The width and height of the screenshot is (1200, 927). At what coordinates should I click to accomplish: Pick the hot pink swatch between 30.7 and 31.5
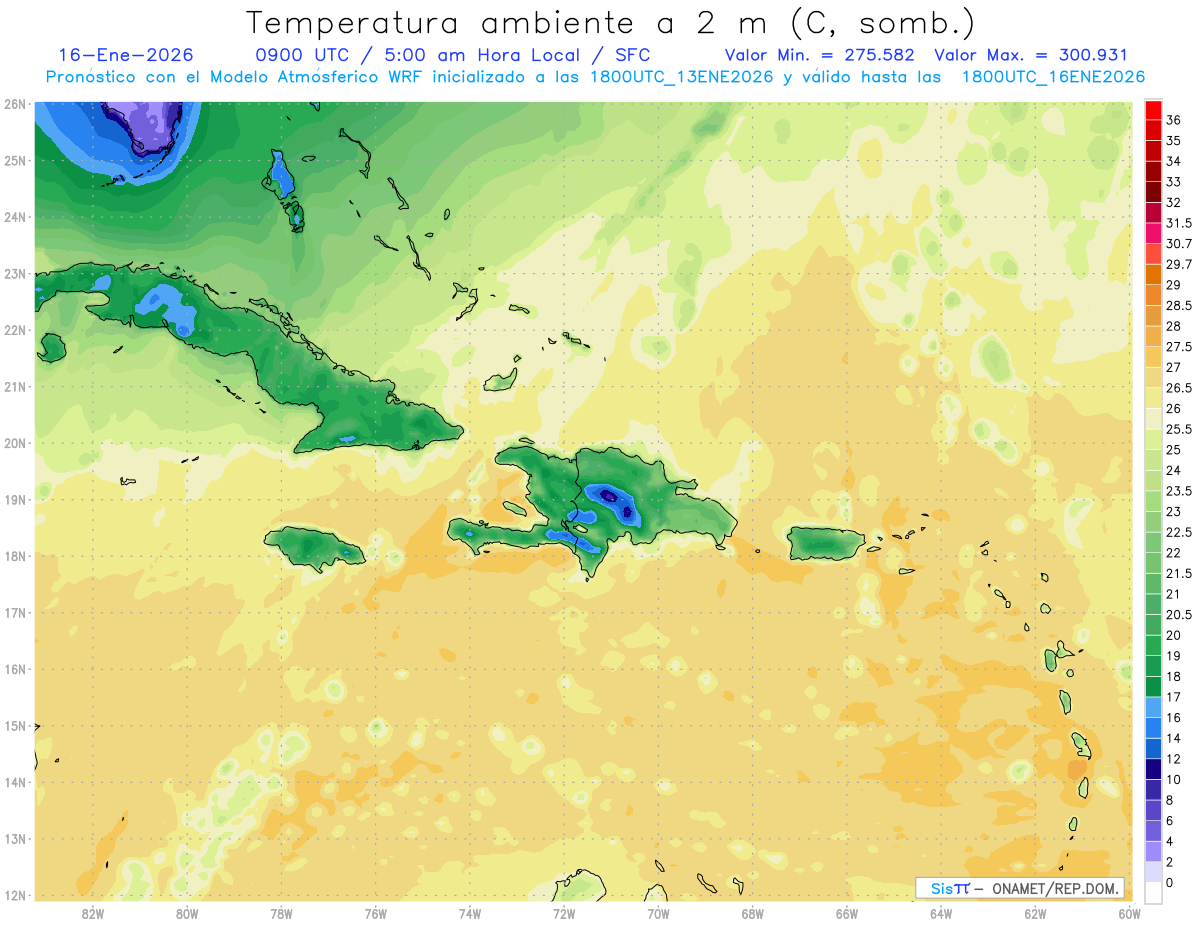click(1153, 233)
